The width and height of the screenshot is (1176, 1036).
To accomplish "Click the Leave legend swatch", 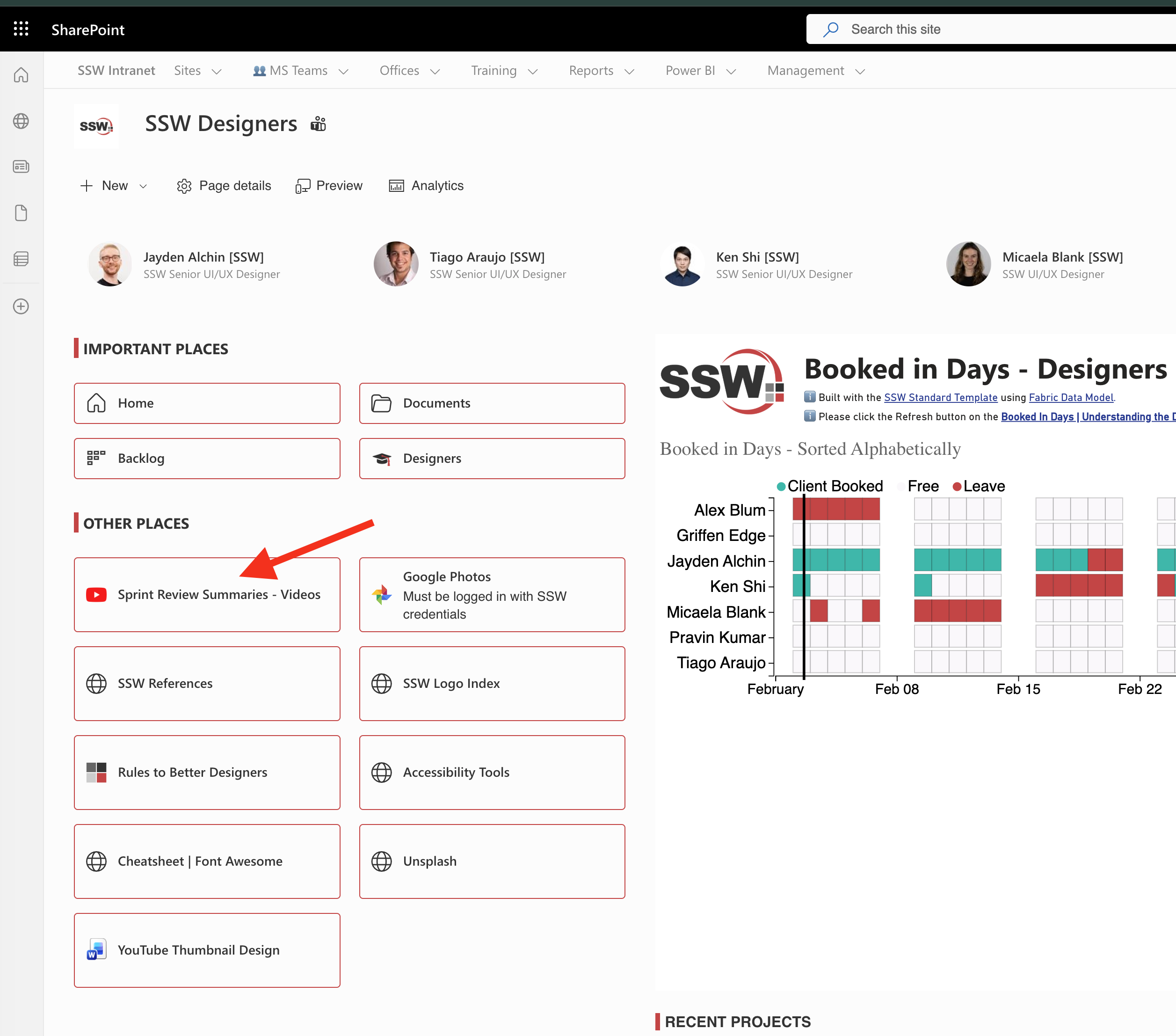I will [958, 486].
